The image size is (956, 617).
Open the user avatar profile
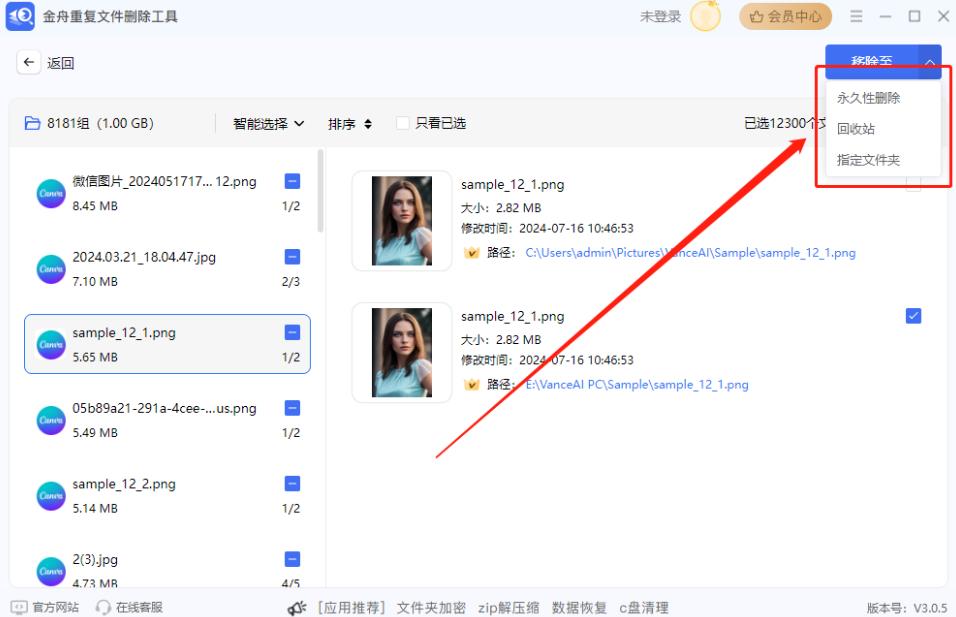pos(705,16)
